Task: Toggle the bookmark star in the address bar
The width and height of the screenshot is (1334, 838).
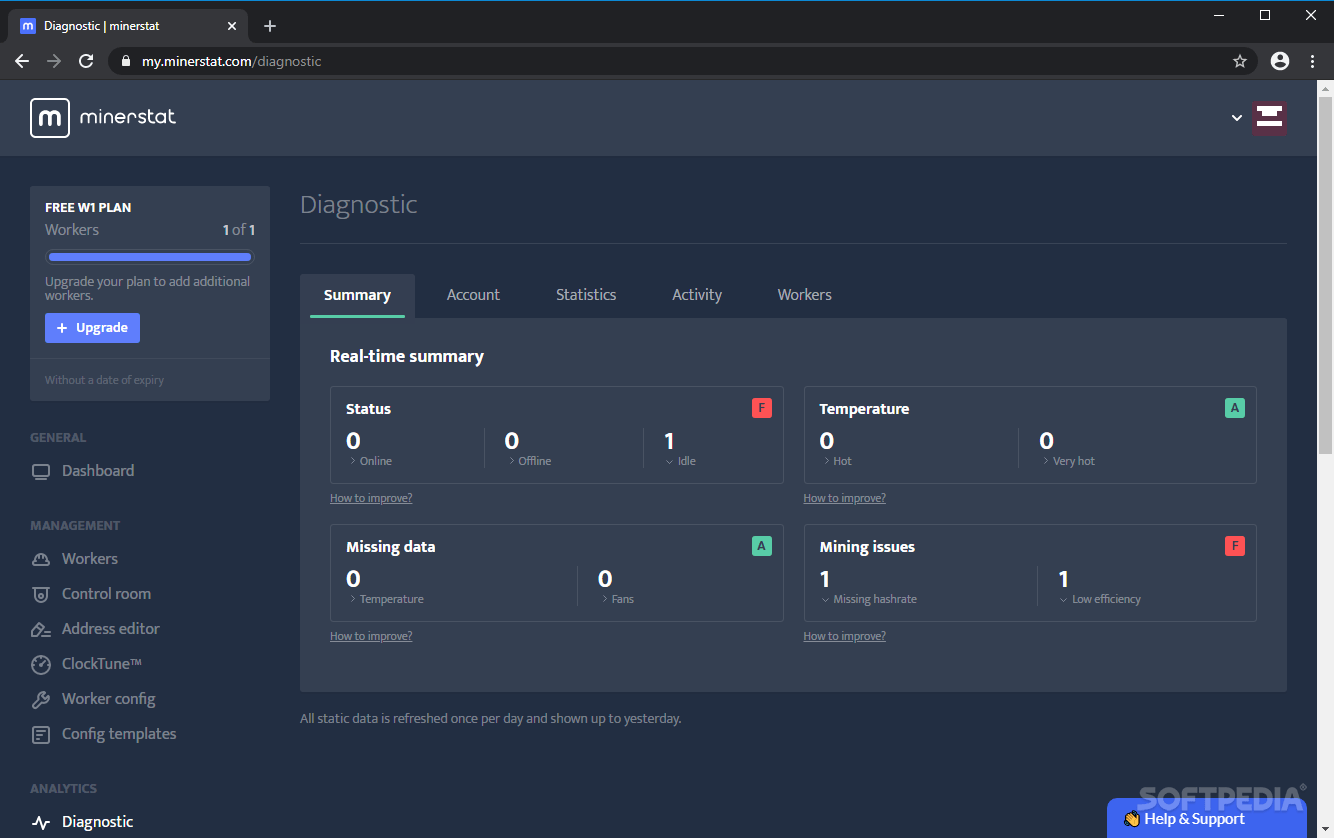Action: (1240, 60)
